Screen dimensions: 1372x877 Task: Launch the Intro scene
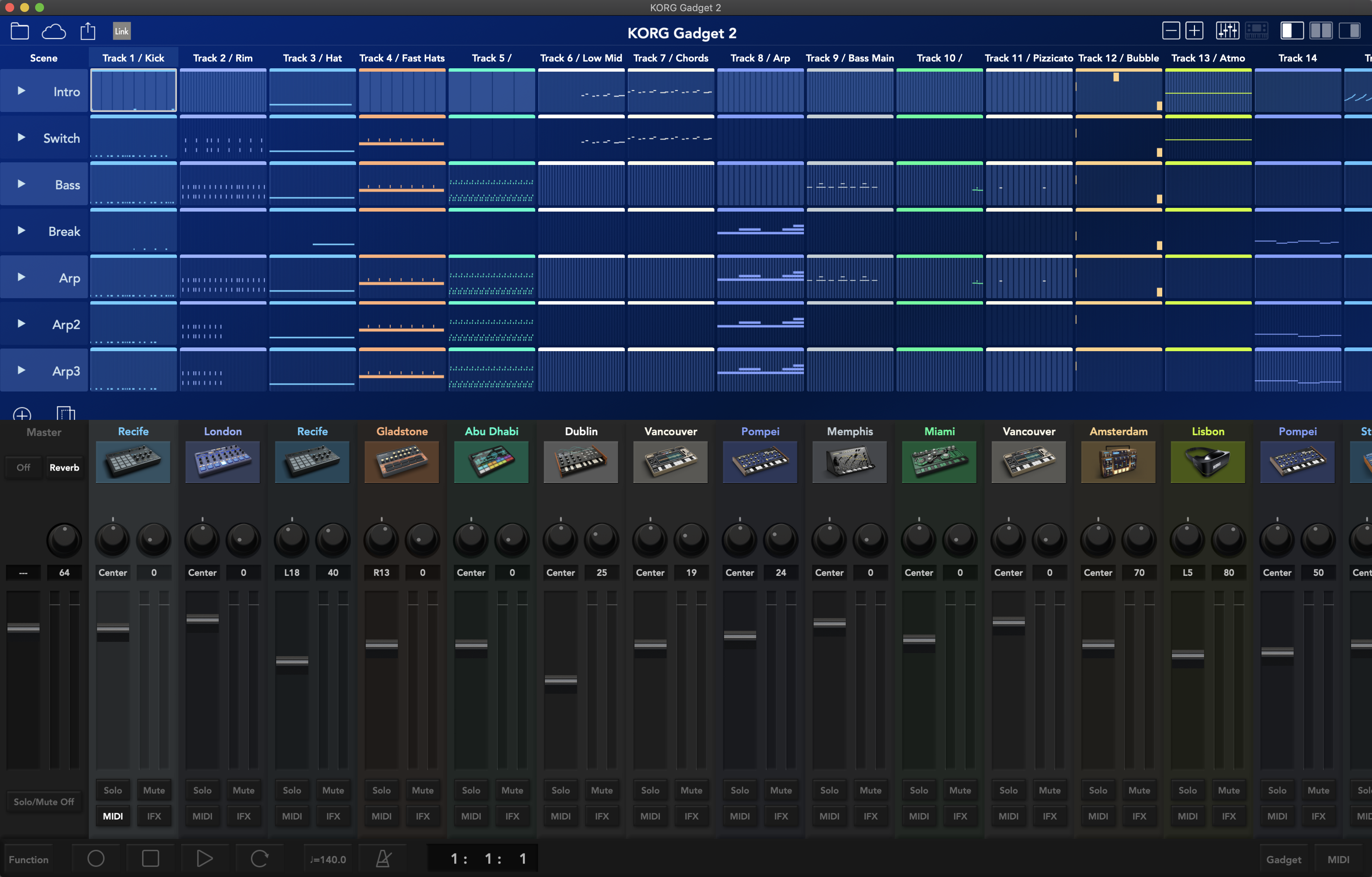pyautogui.click(x=21, y=91)
